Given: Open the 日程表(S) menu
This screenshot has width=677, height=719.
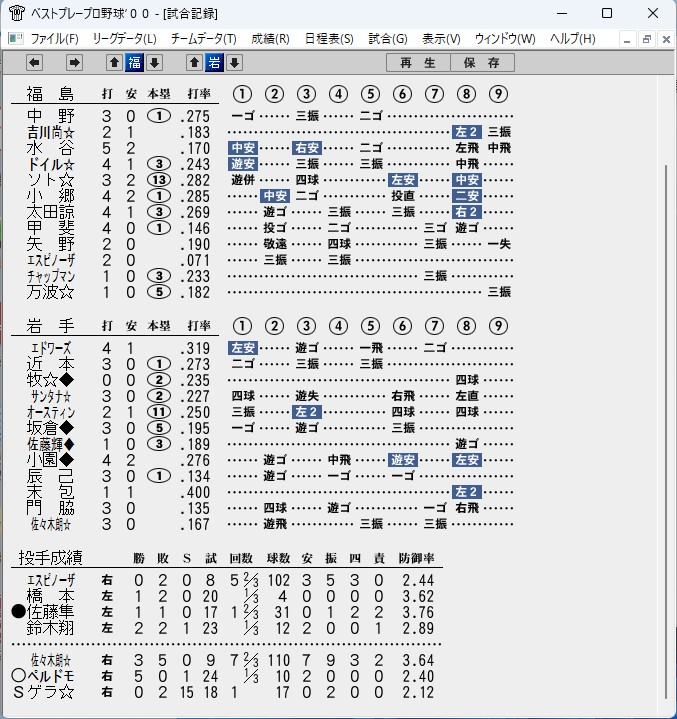Looking at the screenshot, I should pyautogui.click(x=329, y=39).
